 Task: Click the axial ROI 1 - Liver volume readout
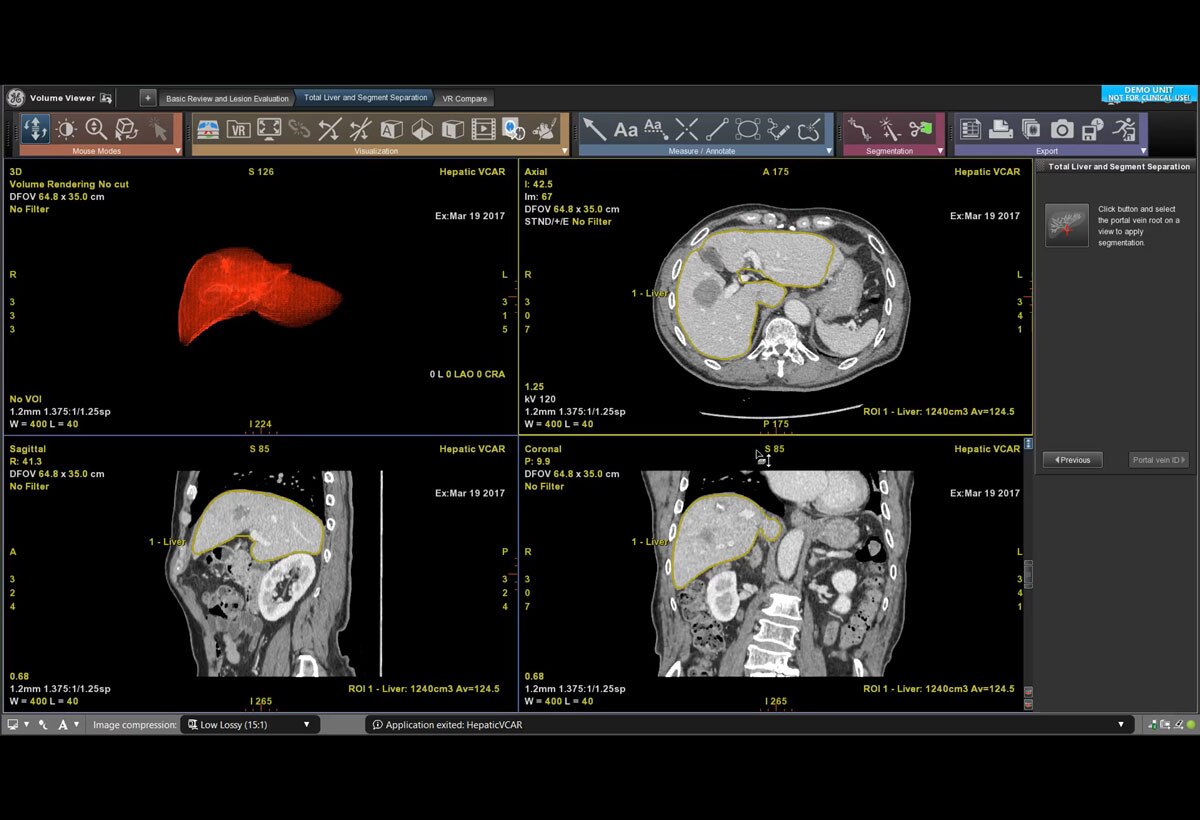[x=938, y=411]
